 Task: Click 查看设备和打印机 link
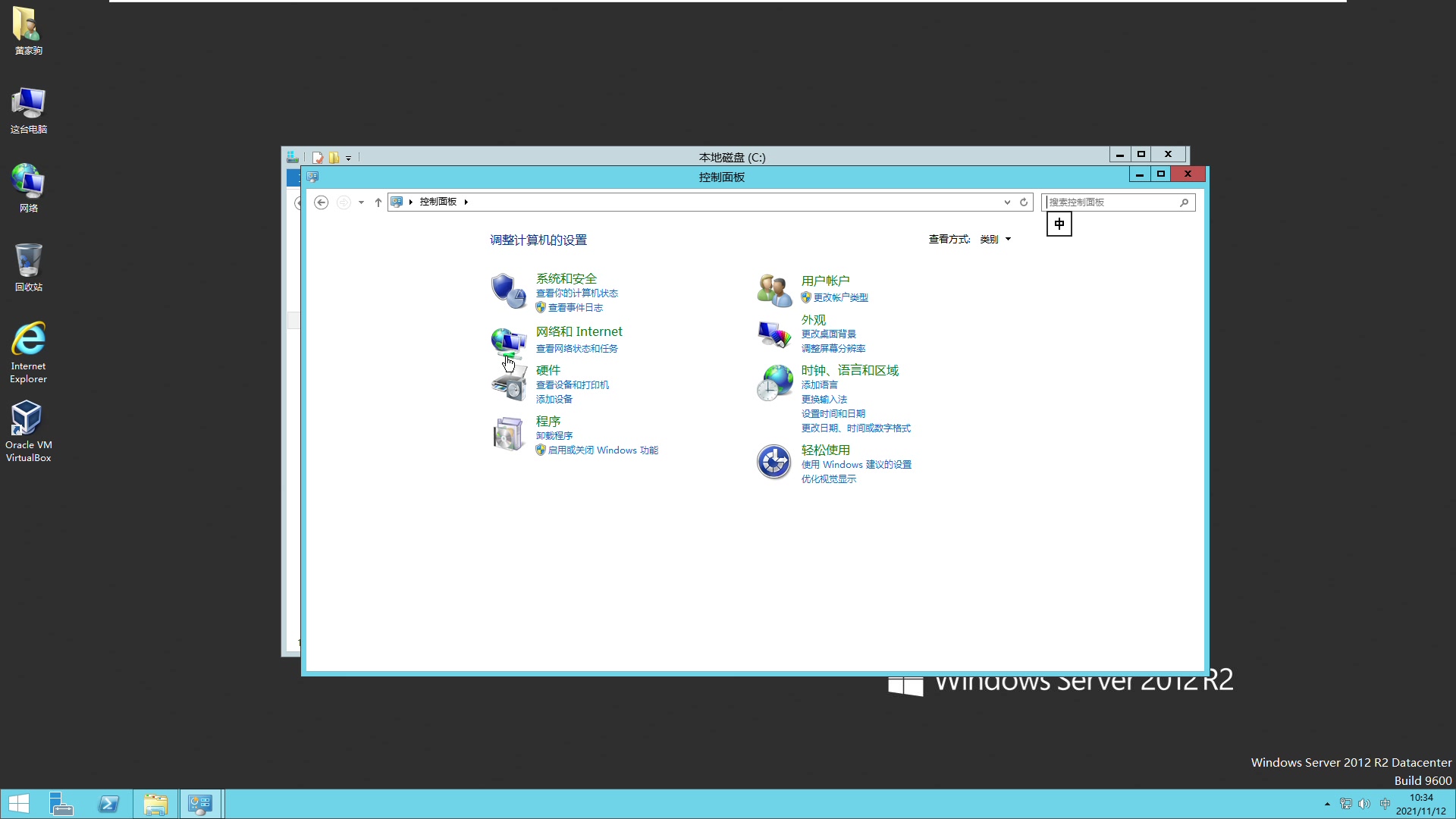click(x=572, y=385)
